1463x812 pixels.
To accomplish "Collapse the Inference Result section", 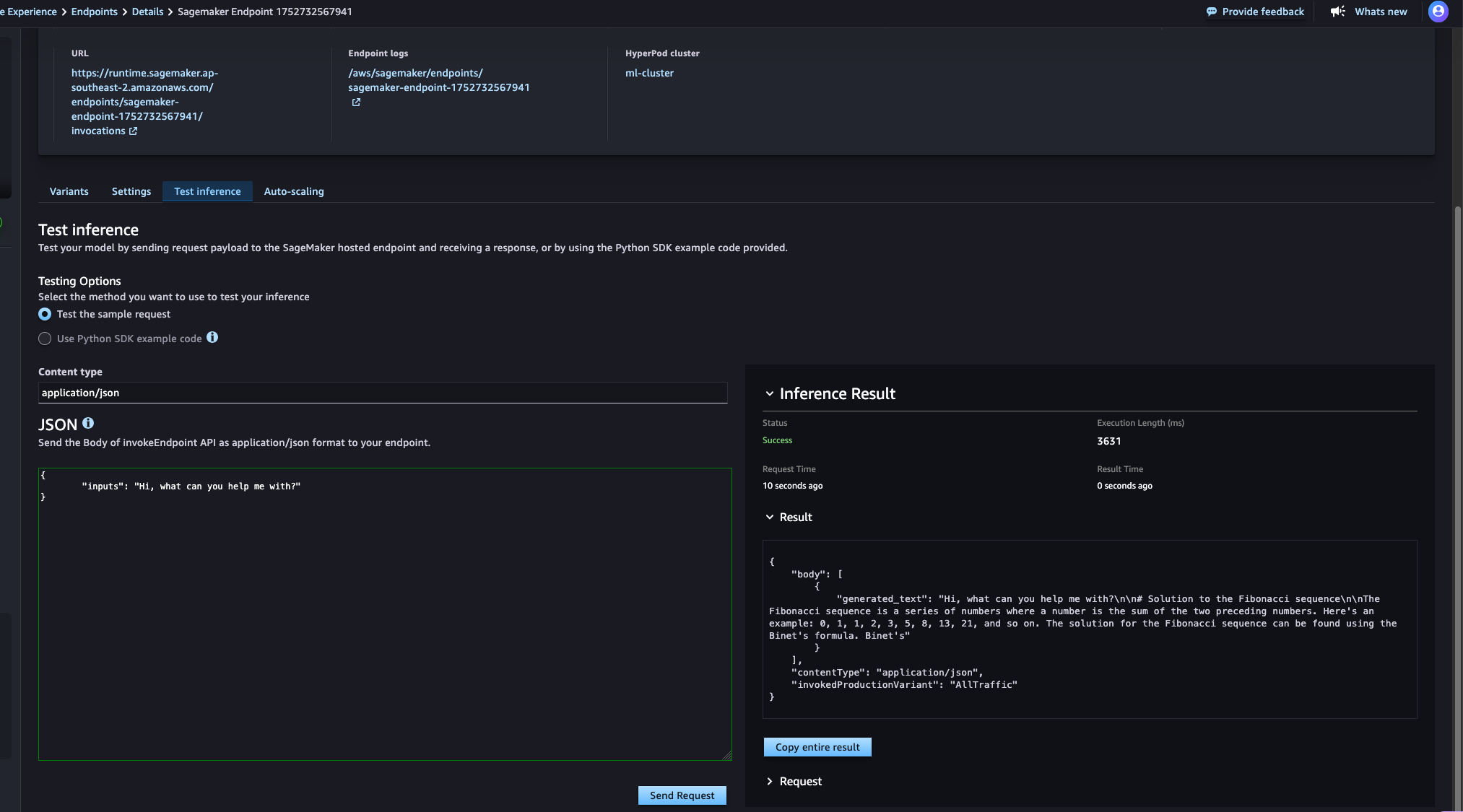I will click(770, 393).
